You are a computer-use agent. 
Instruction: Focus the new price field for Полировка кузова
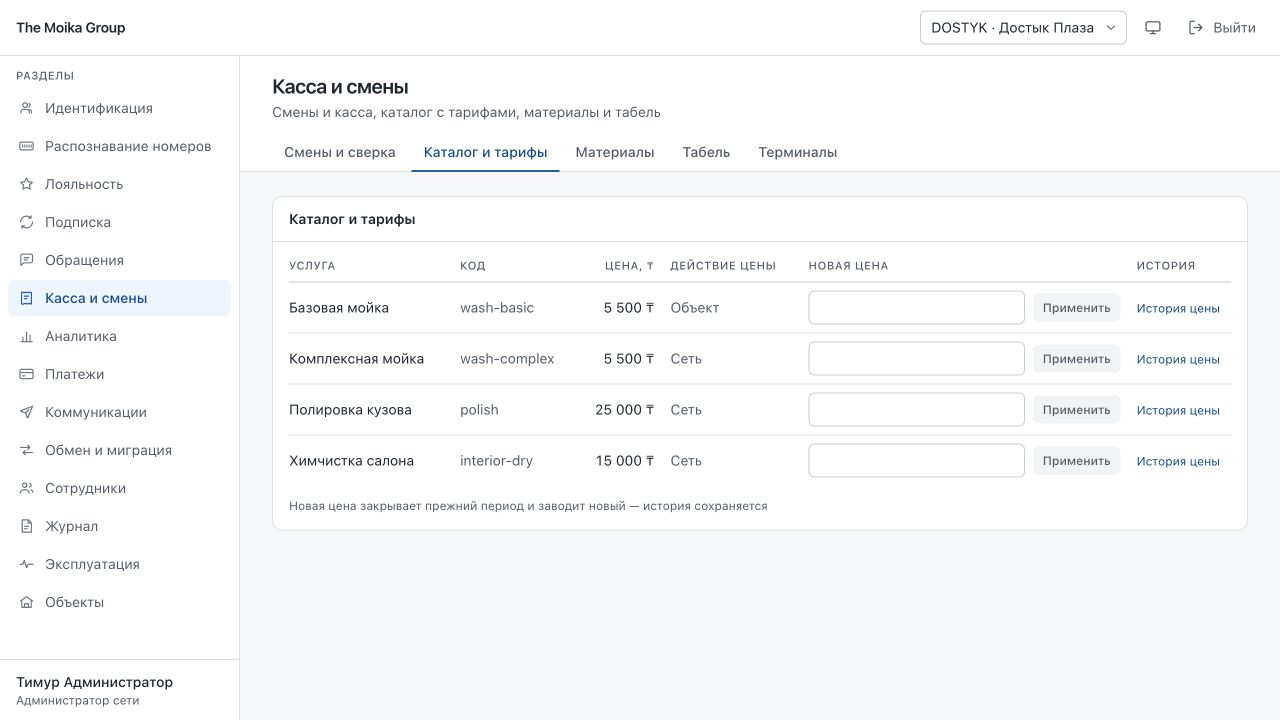(917, 410)
